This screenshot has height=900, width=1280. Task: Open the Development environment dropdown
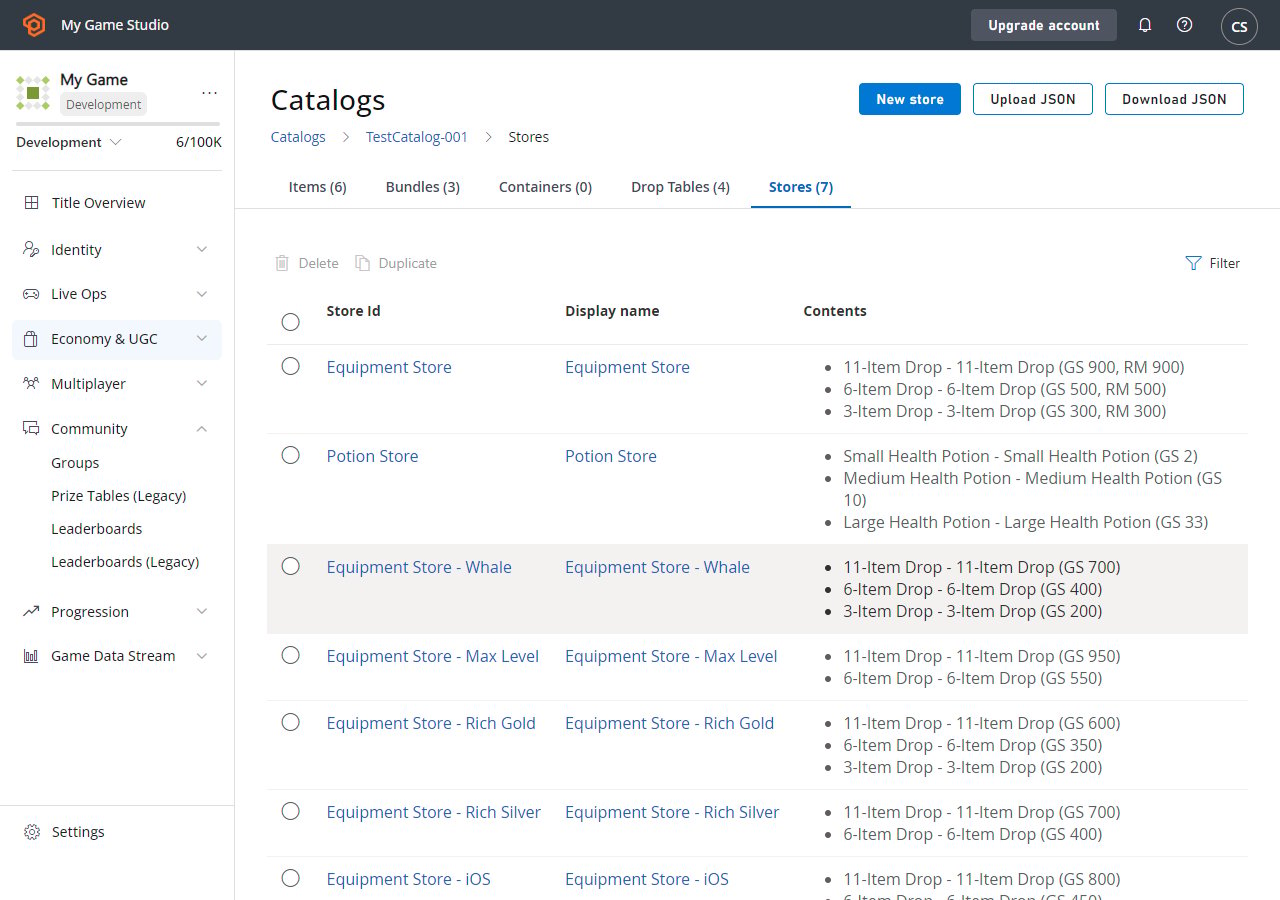tap(69, 142)
